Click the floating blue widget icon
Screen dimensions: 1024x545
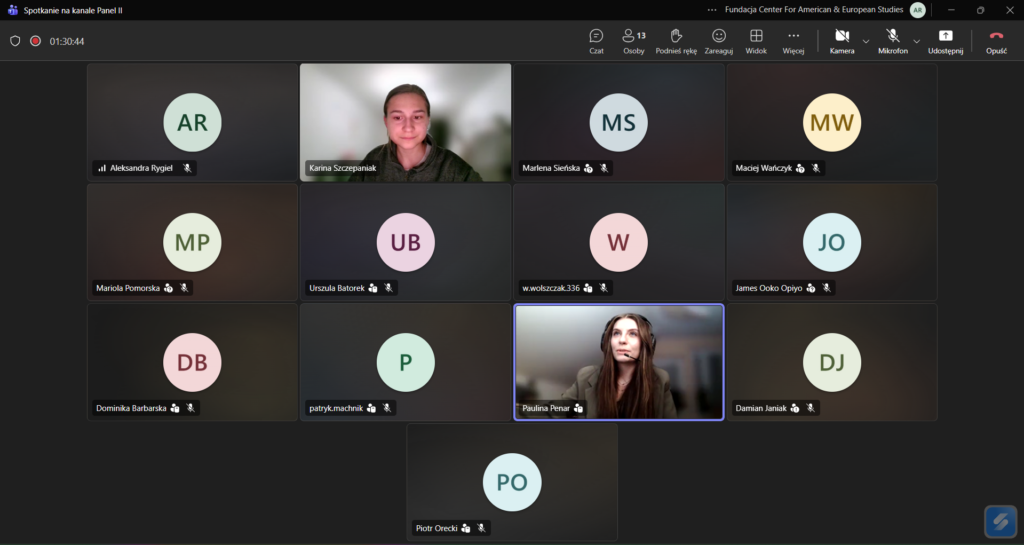(x=1000, y=521)
